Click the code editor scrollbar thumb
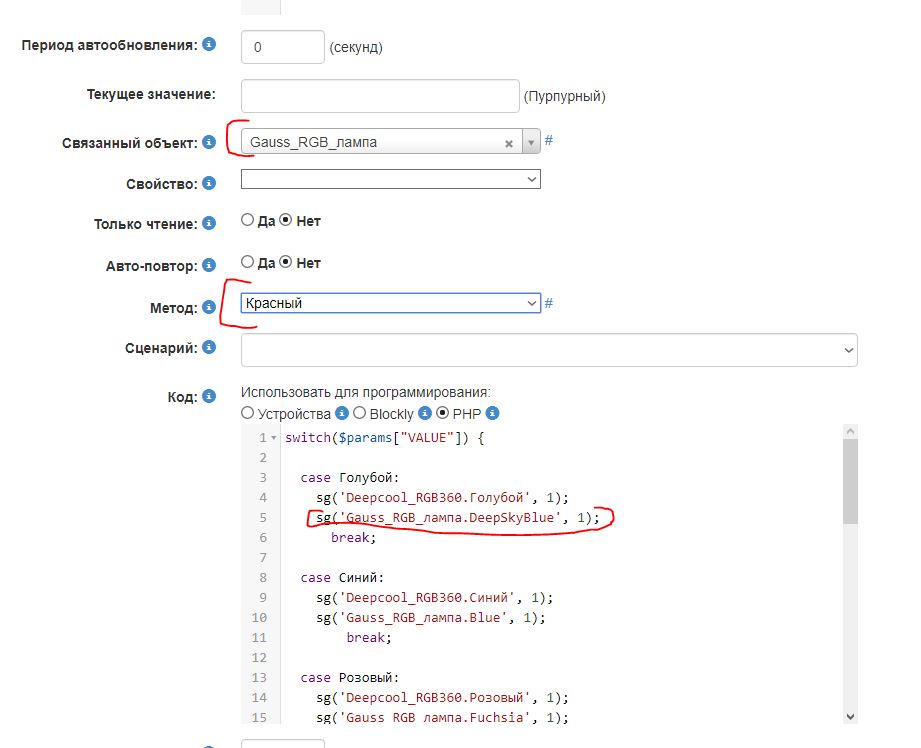 [850, 481]
